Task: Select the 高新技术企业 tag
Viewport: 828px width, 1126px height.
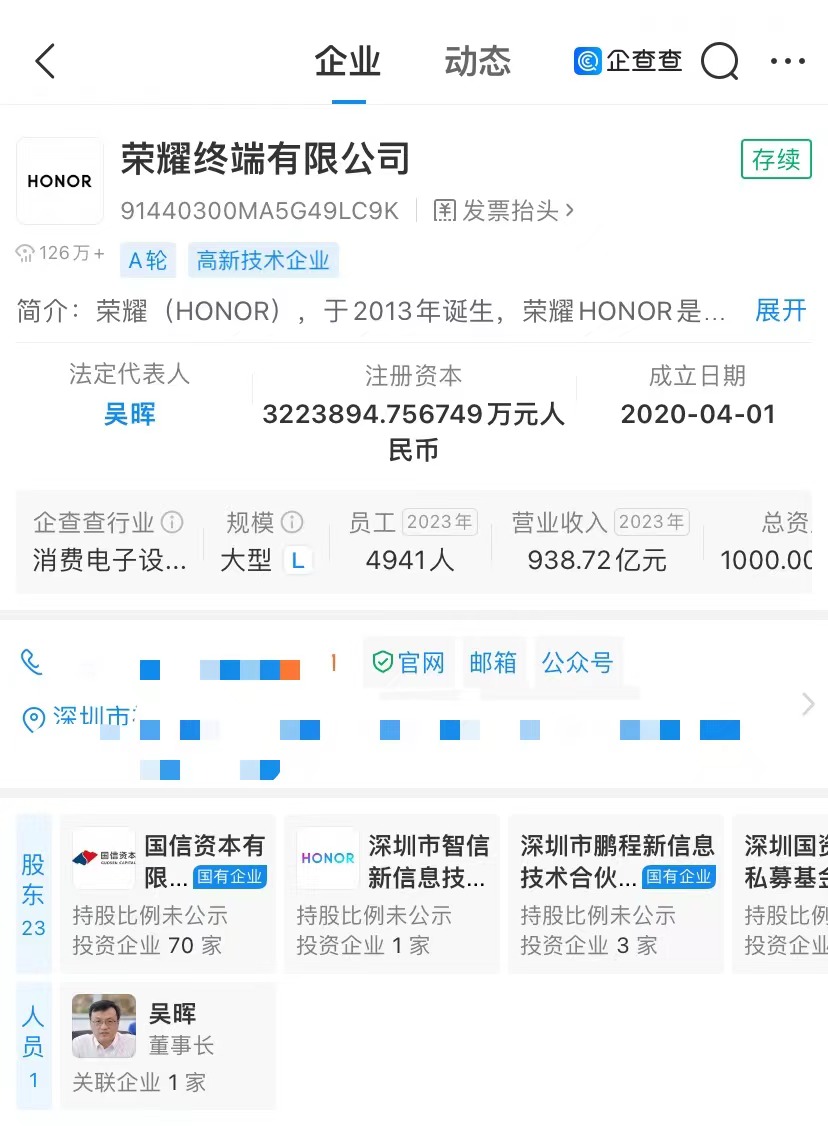Action: tap(263, 260)
